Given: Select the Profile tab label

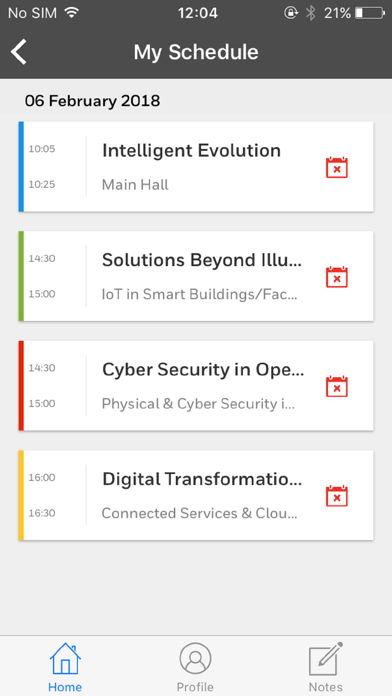Looking at the screenshot, I should [195, 687].
